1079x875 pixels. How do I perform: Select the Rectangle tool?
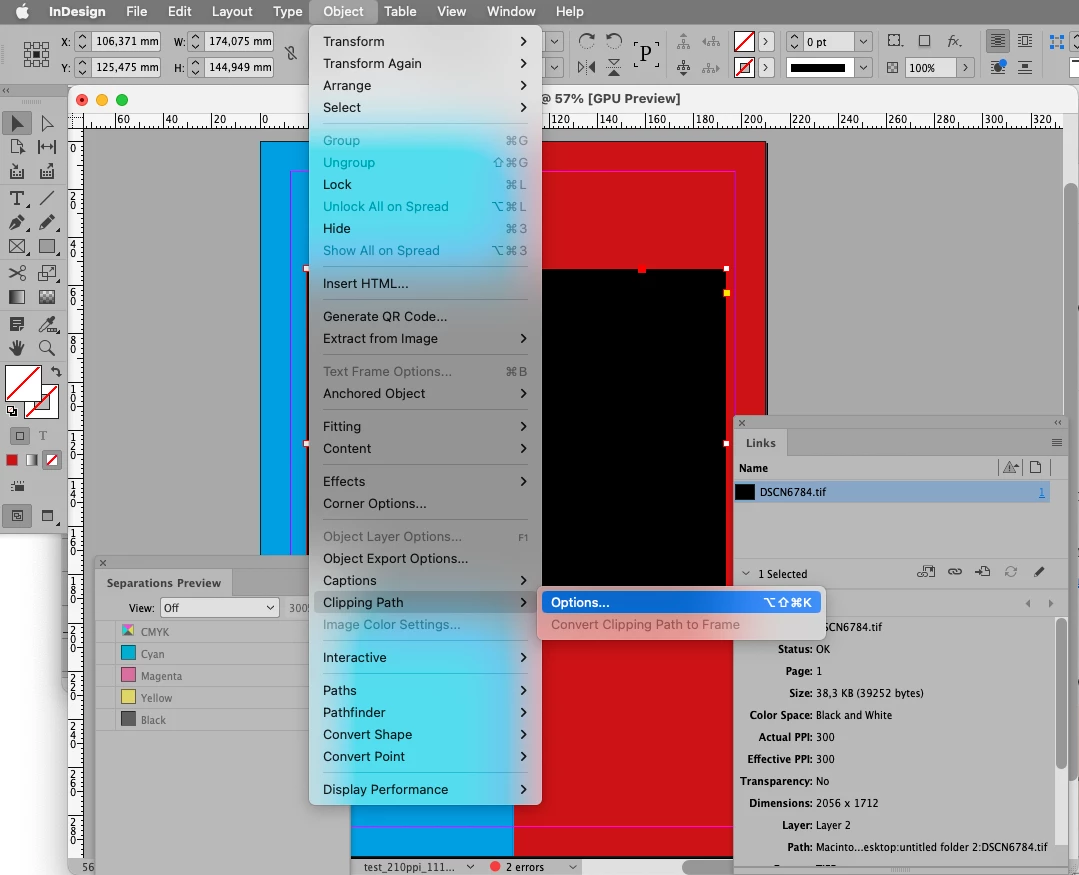pyautogui.click(x=47, y=247)
